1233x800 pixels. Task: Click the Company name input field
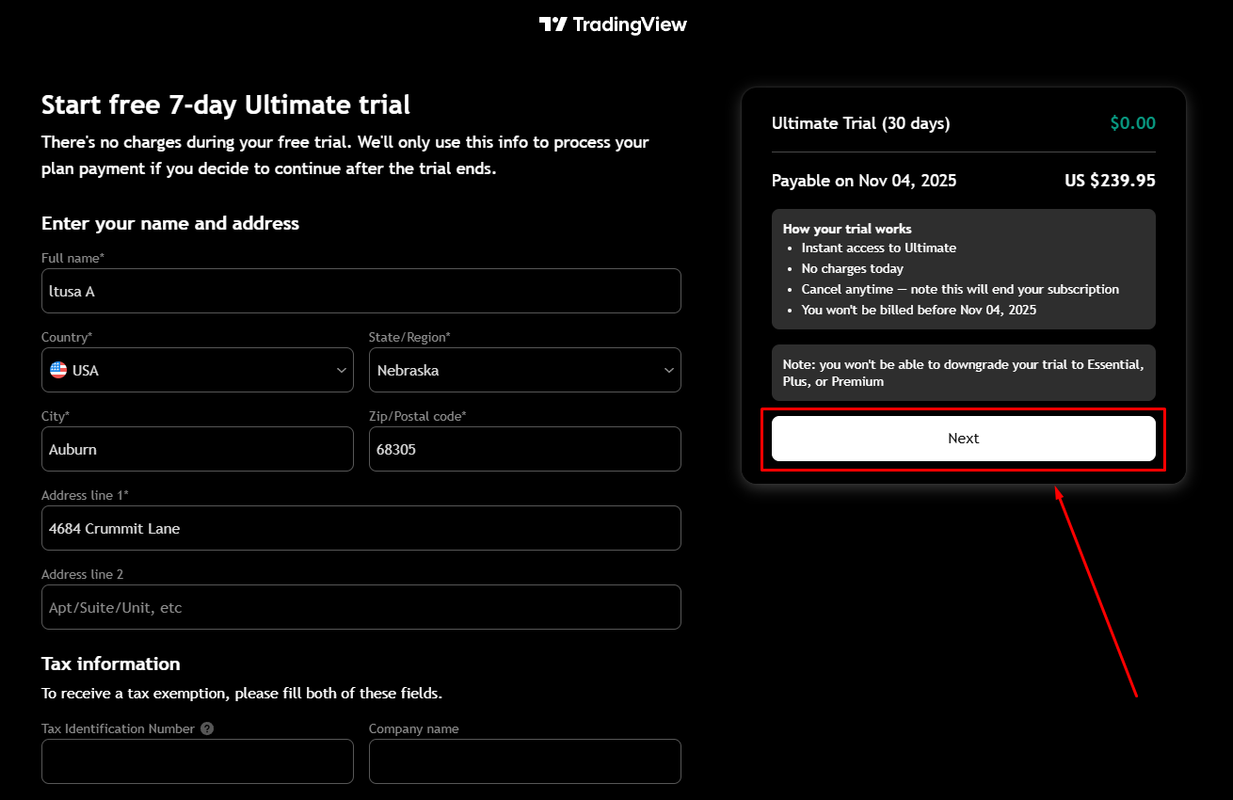point(525,761)
